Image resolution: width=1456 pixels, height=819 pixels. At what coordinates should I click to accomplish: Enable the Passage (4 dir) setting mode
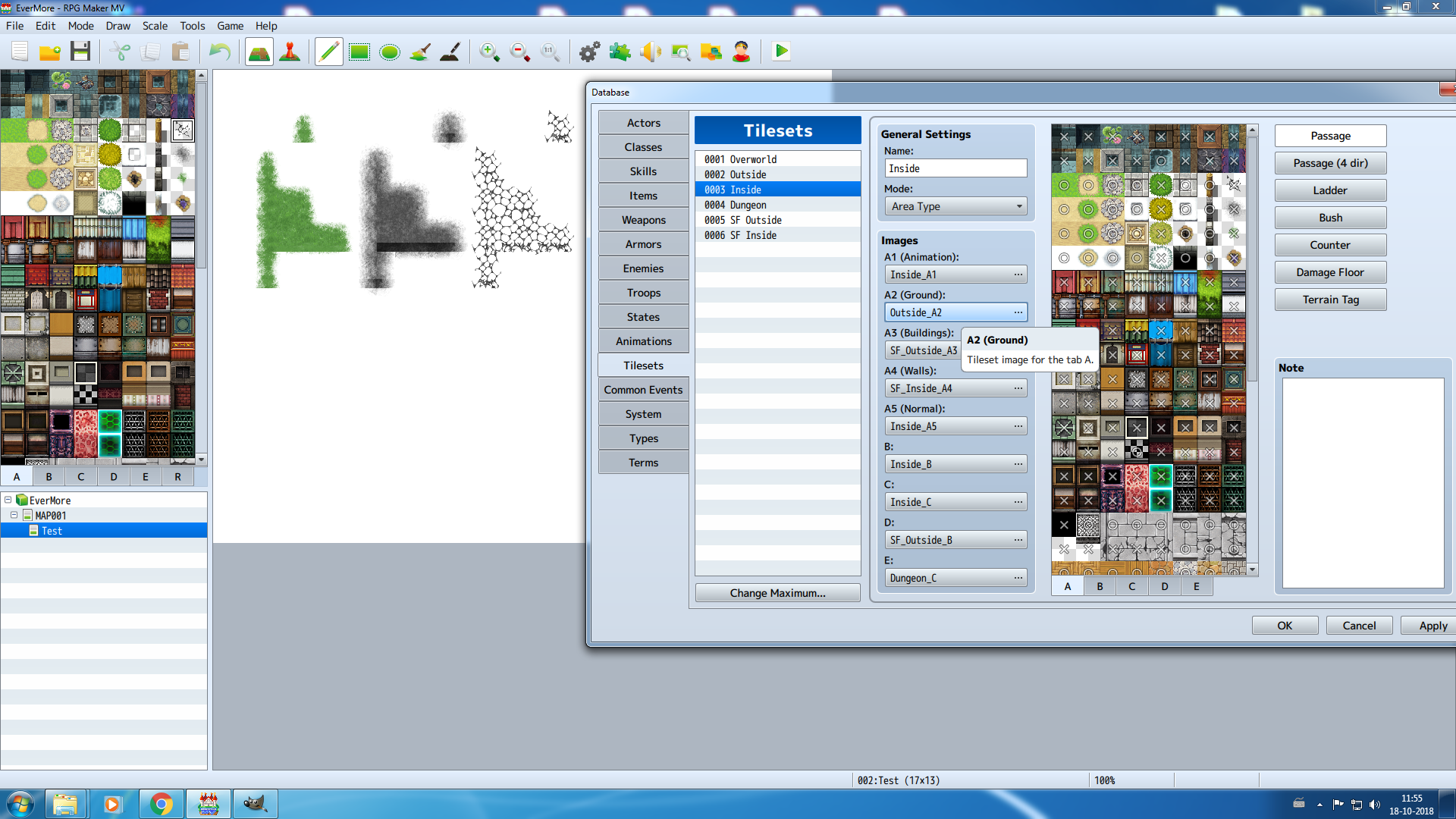coord(1331,163)
